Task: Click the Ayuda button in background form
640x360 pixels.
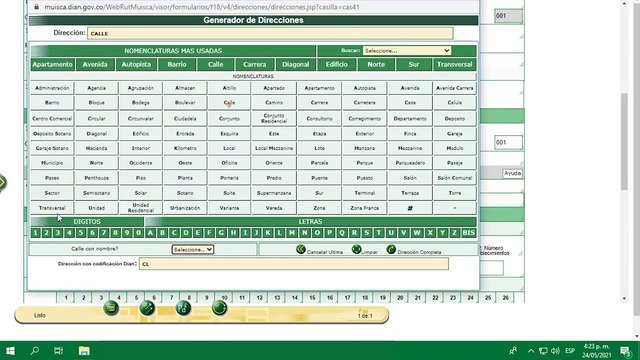Action: pyautogui.click(x=512, y=173)
